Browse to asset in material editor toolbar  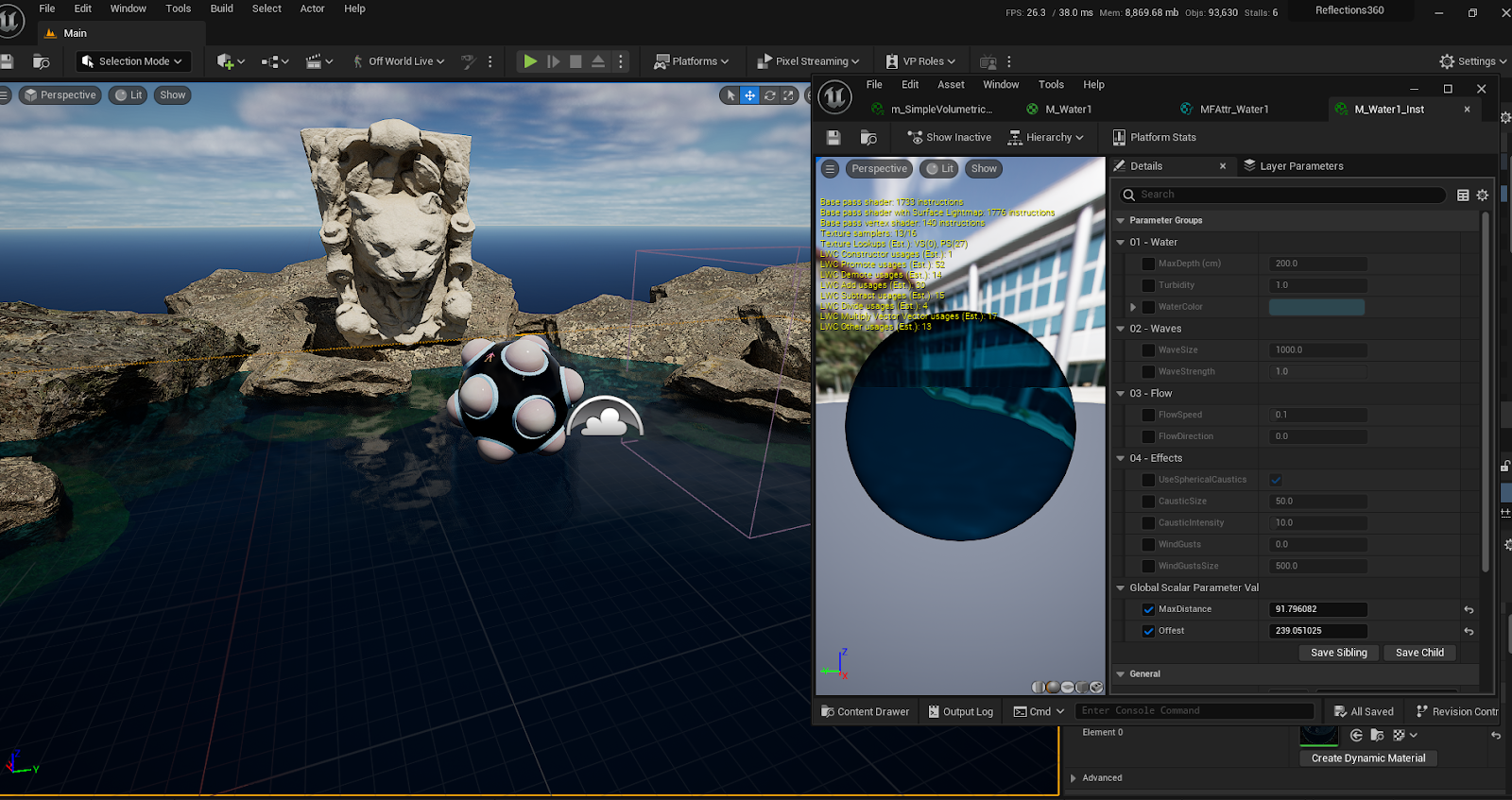click(868, 138)
